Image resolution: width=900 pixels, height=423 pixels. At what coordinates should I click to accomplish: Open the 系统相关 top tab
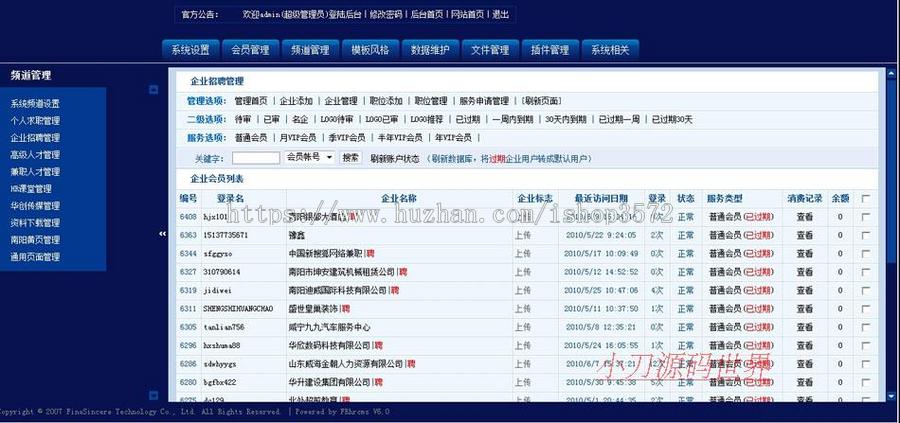(x=610, y=50)
